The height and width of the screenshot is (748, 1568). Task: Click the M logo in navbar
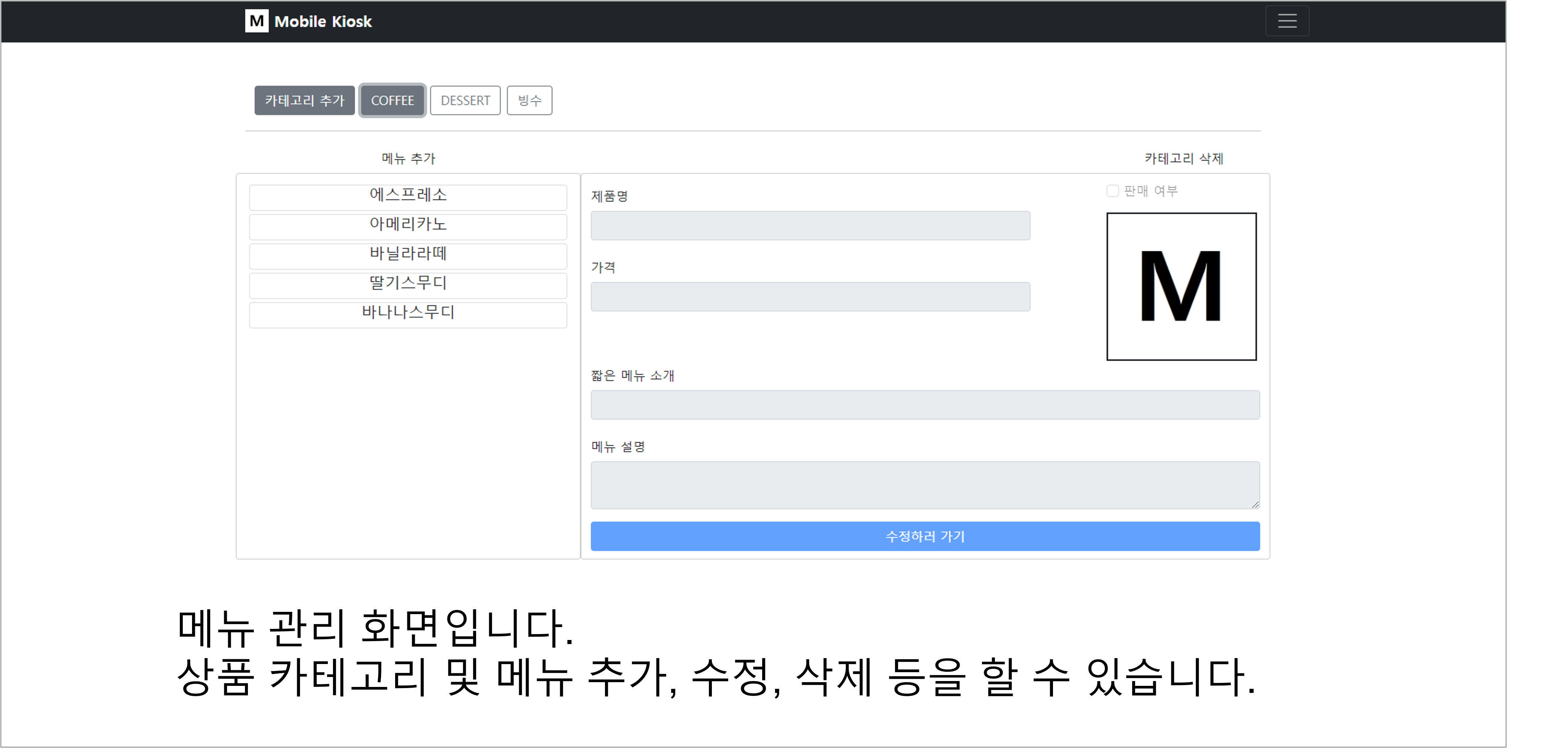click(x=256, y=21)
